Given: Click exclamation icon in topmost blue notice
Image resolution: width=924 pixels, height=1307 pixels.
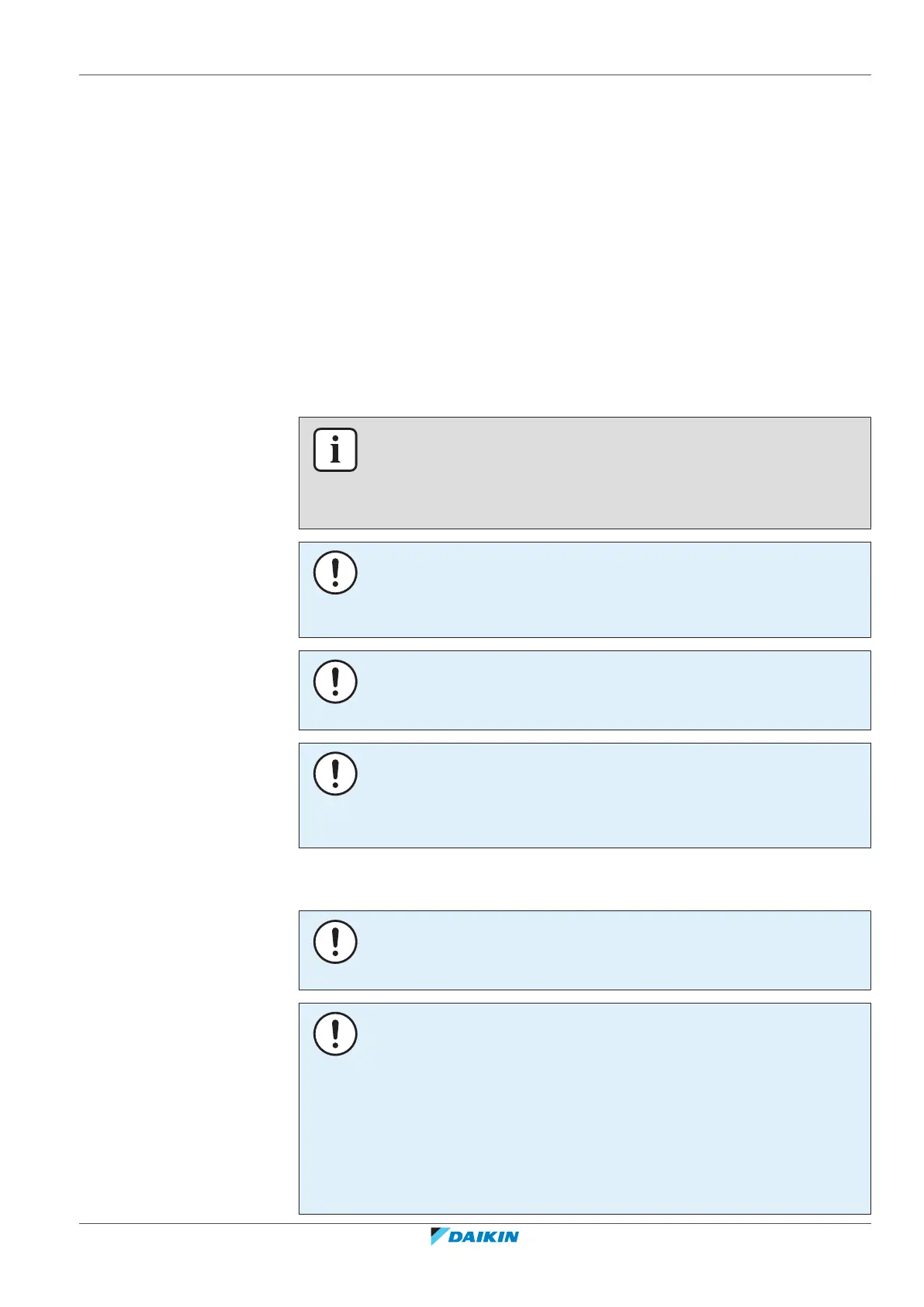Looking at the screenshot, I should point(335,573).
